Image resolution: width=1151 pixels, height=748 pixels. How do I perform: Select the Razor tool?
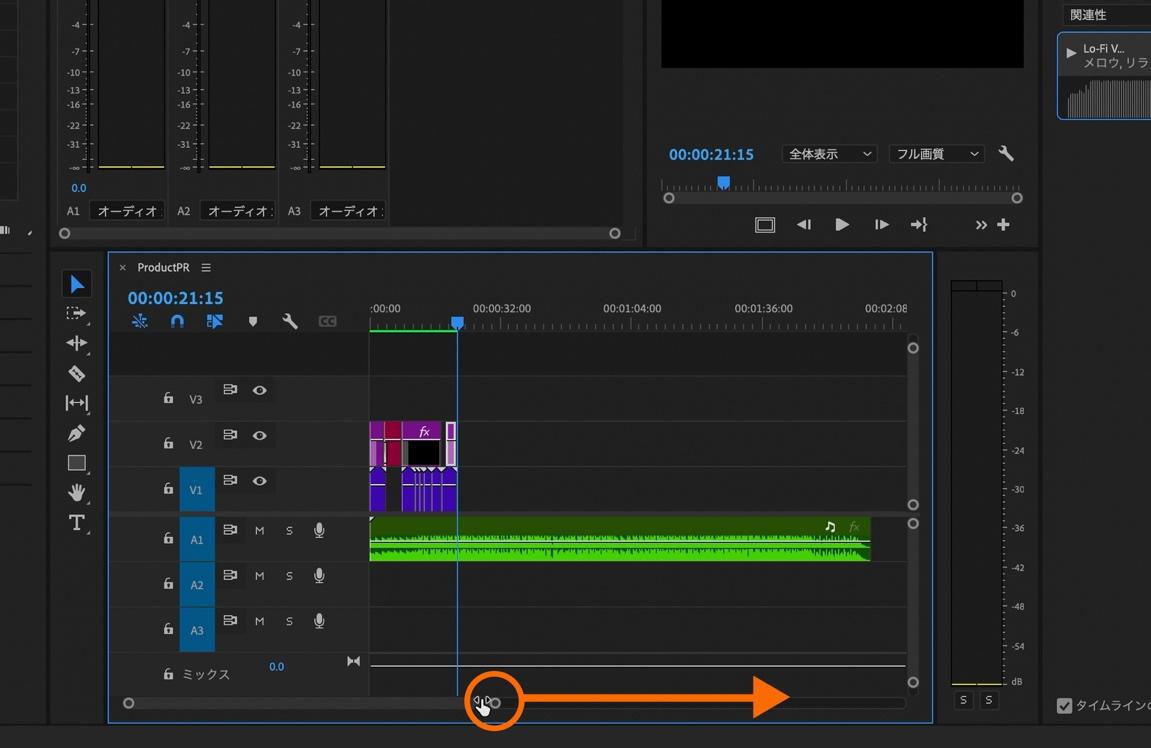coord(76,374)
